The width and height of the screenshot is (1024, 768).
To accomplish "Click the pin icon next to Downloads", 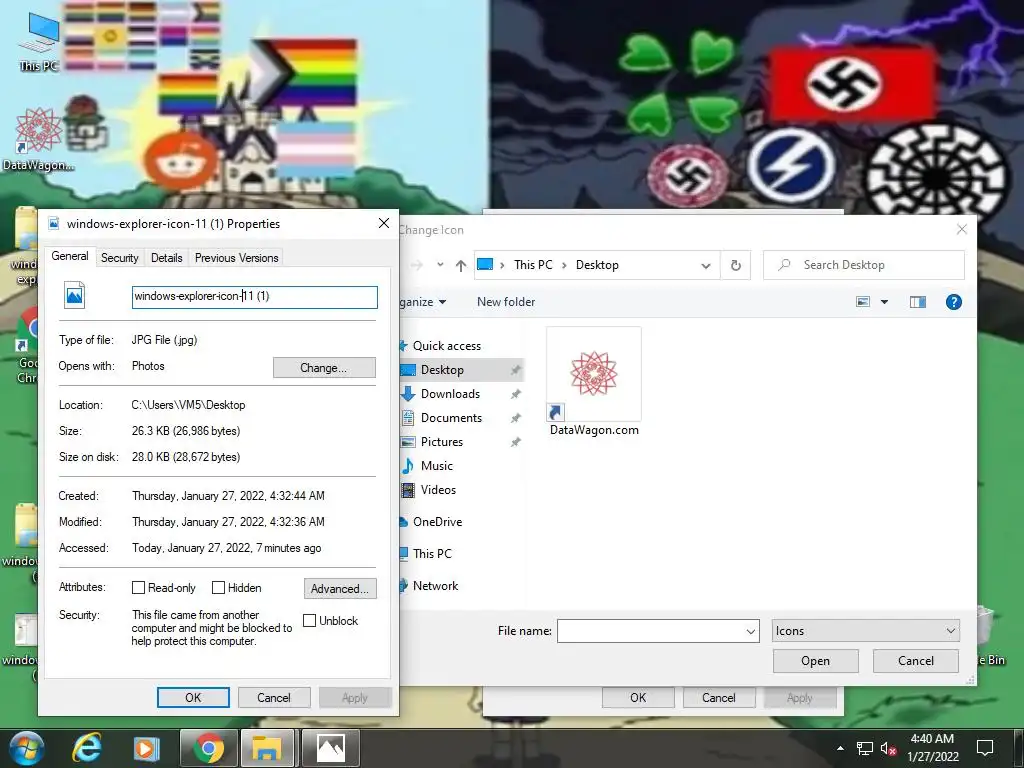I will (x=515, y=394).
